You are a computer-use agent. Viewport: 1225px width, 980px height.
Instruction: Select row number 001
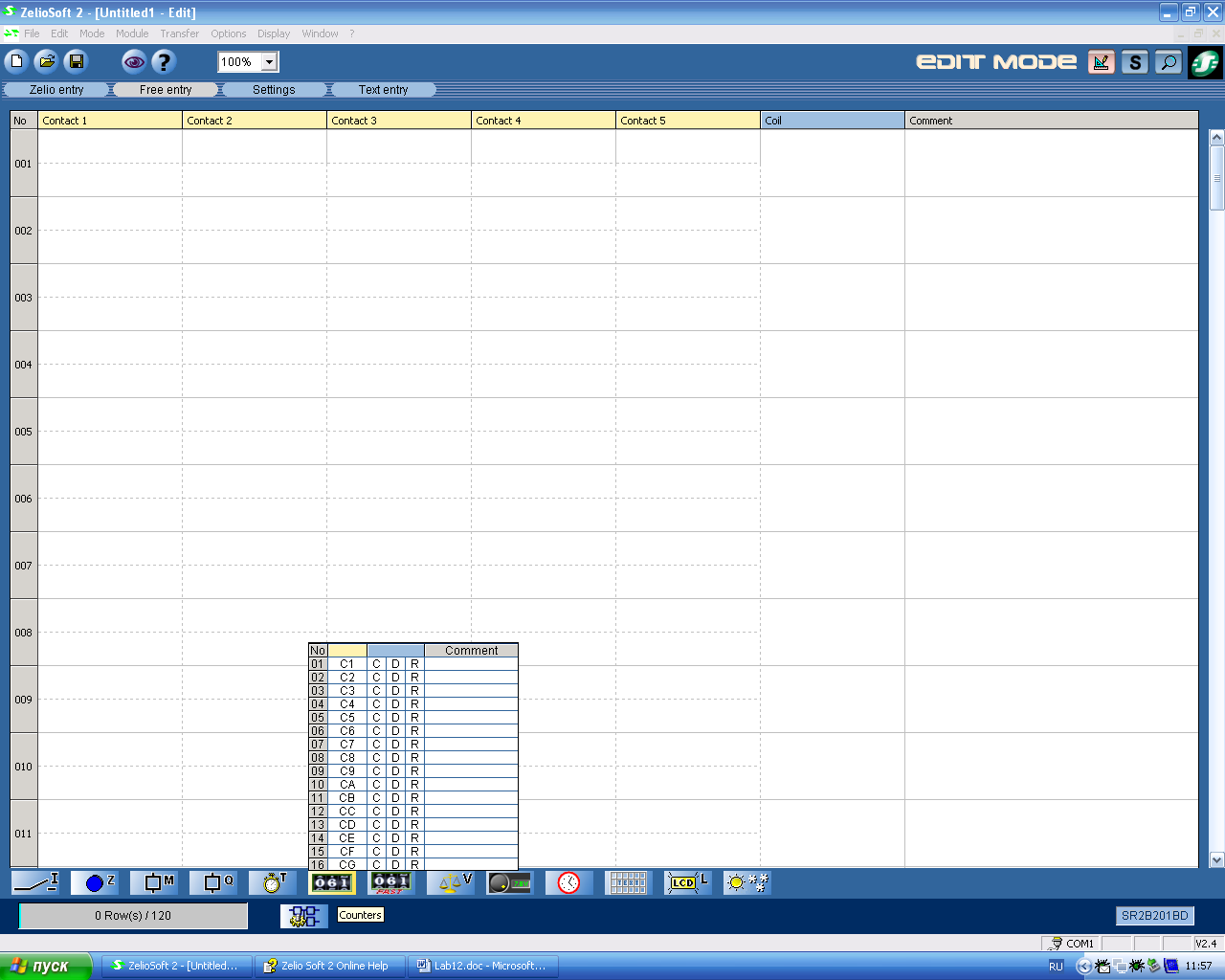(x=23, y=164)
